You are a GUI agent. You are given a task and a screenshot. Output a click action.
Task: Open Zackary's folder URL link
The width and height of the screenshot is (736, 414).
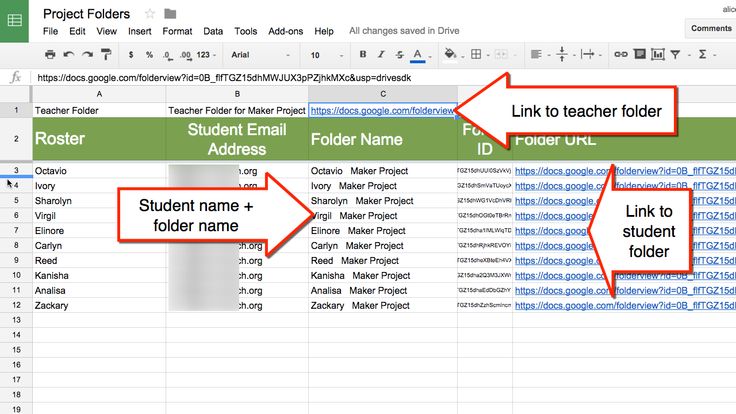click(x=624, y=306)
